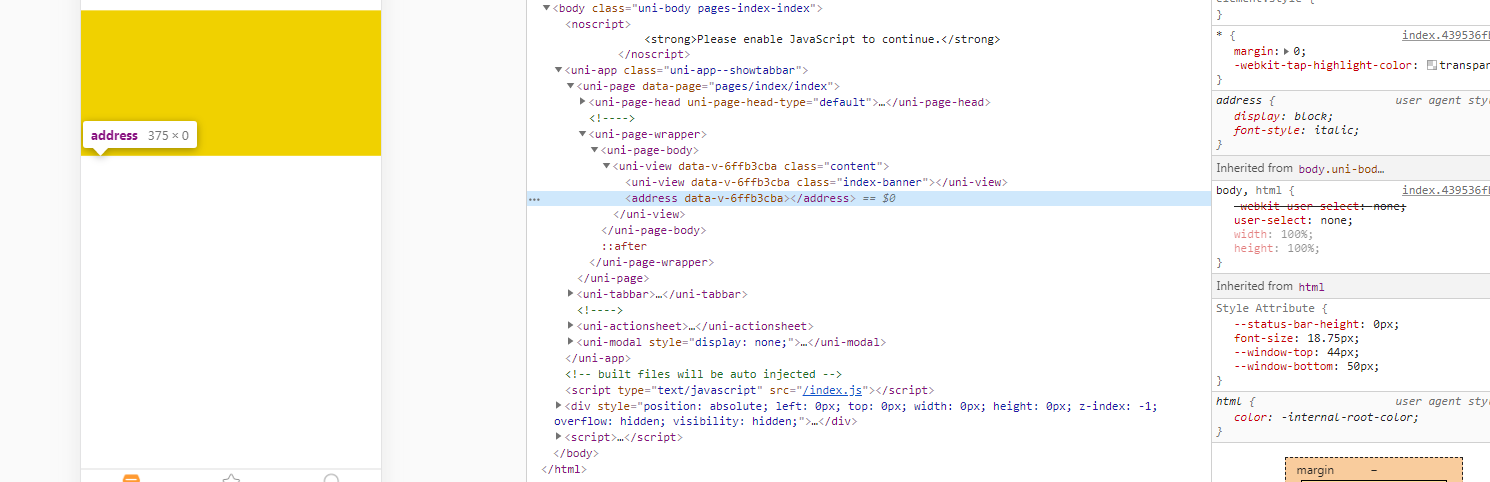Image resolution: width=1490 pixels, height=482 pixels.
Task: Edit the width: 100% declaration
Action: click(1272, 234)
